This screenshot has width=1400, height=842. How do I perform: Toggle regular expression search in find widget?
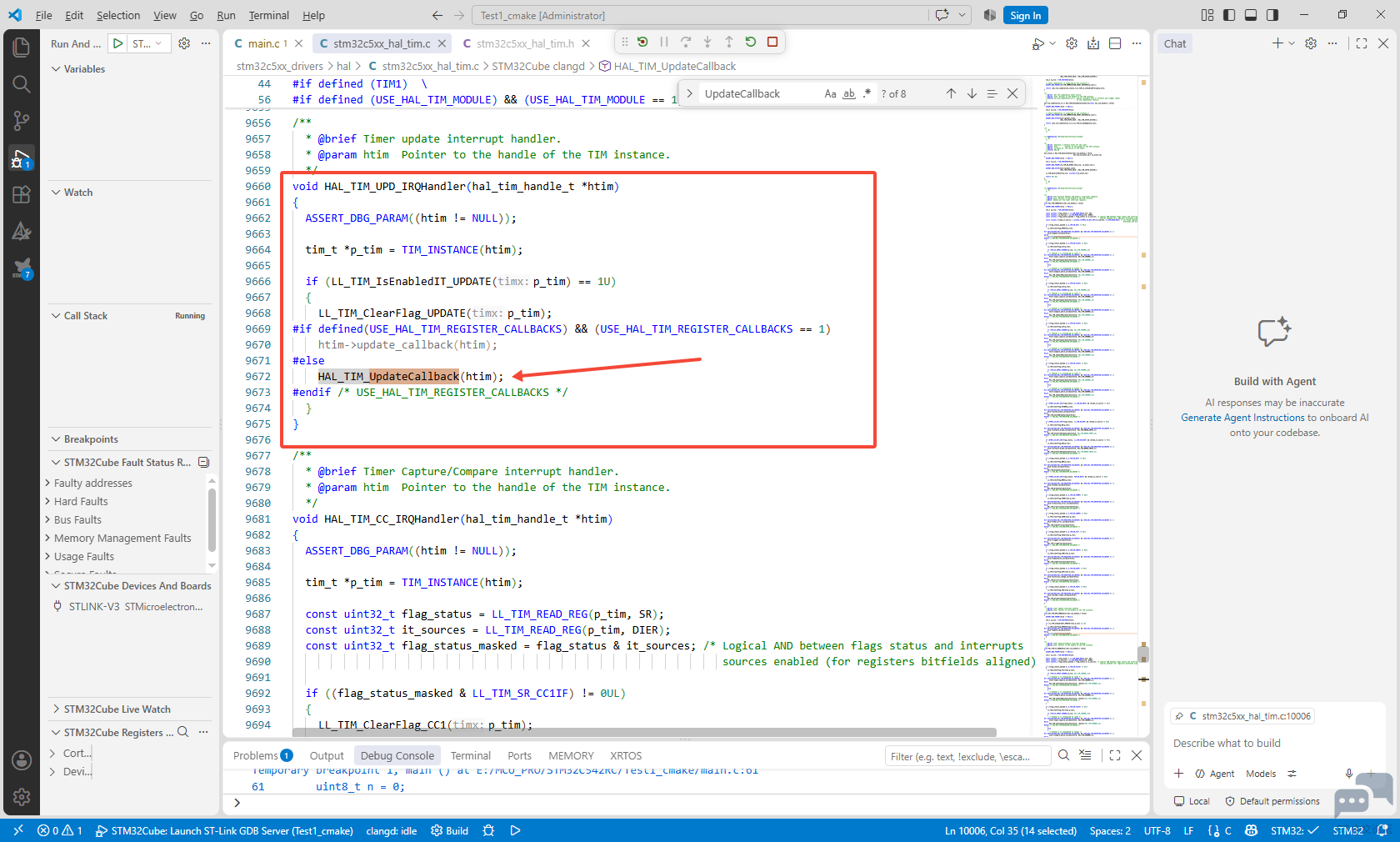coord(867,93)
